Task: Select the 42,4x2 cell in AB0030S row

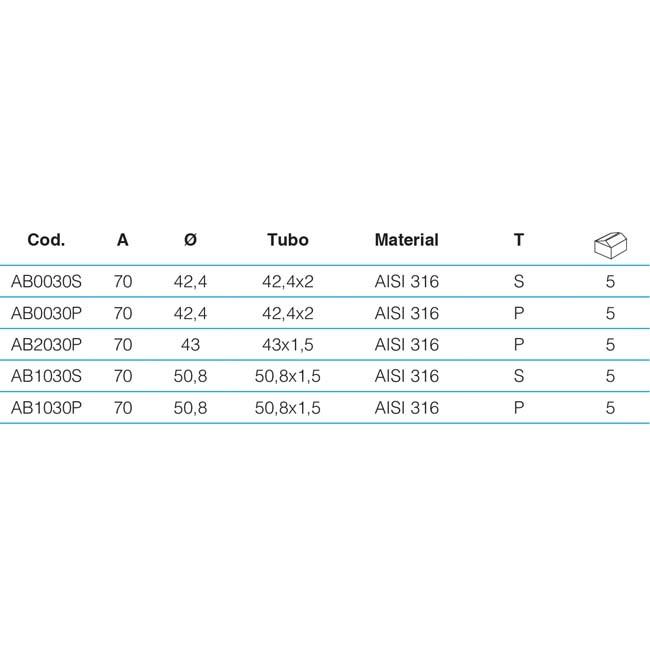Action: [288, 282]
